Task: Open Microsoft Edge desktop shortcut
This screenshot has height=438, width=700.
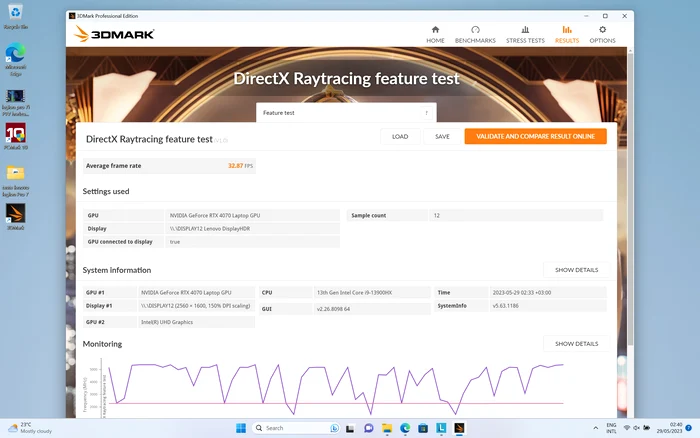Action: coord(16,60)
